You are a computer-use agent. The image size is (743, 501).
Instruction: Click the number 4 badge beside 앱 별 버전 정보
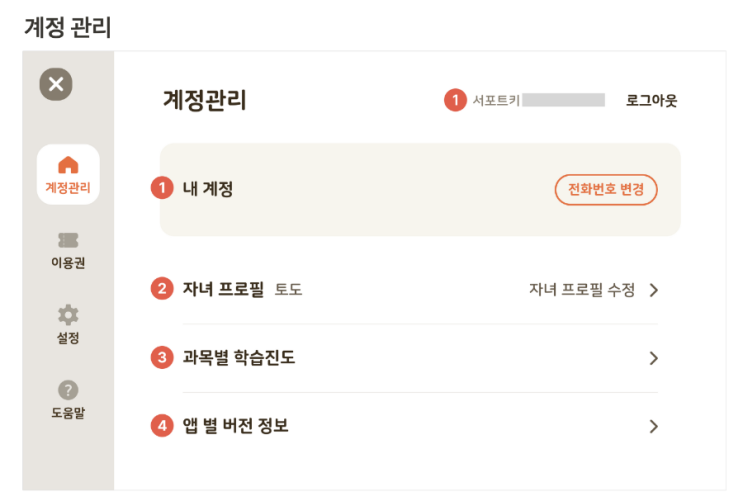tap(162, 426)
